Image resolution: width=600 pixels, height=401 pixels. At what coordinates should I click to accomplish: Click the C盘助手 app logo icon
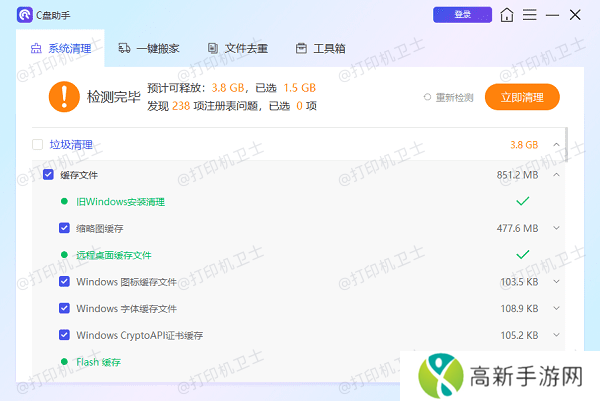tap(24, 15)
